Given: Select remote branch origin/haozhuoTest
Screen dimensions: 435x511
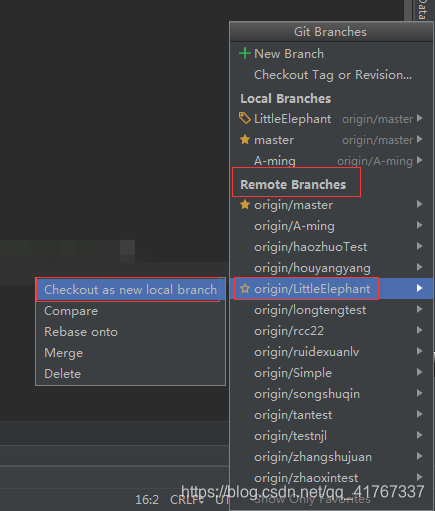Looking at the screenshot, I should (x=331, y=246).
